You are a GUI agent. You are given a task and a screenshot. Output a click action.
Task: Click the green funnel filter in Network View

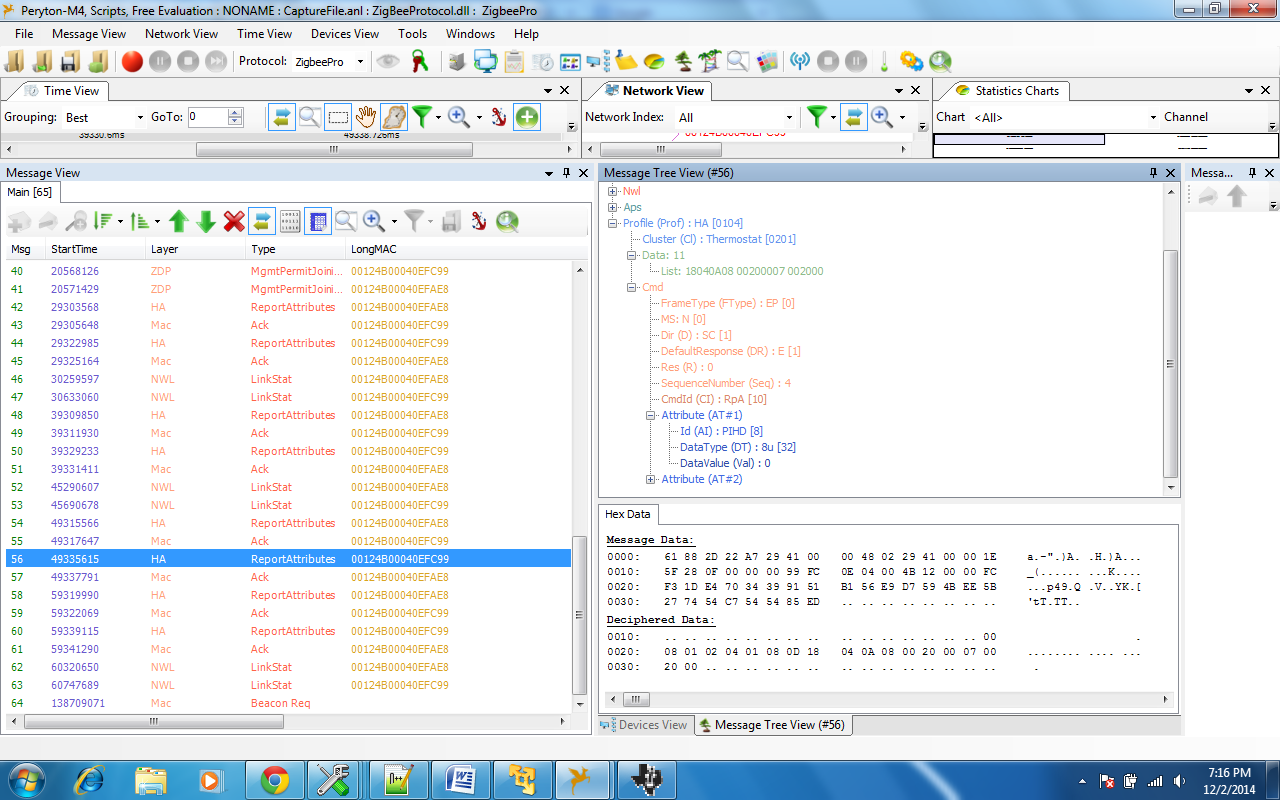(x=817, y=117)
